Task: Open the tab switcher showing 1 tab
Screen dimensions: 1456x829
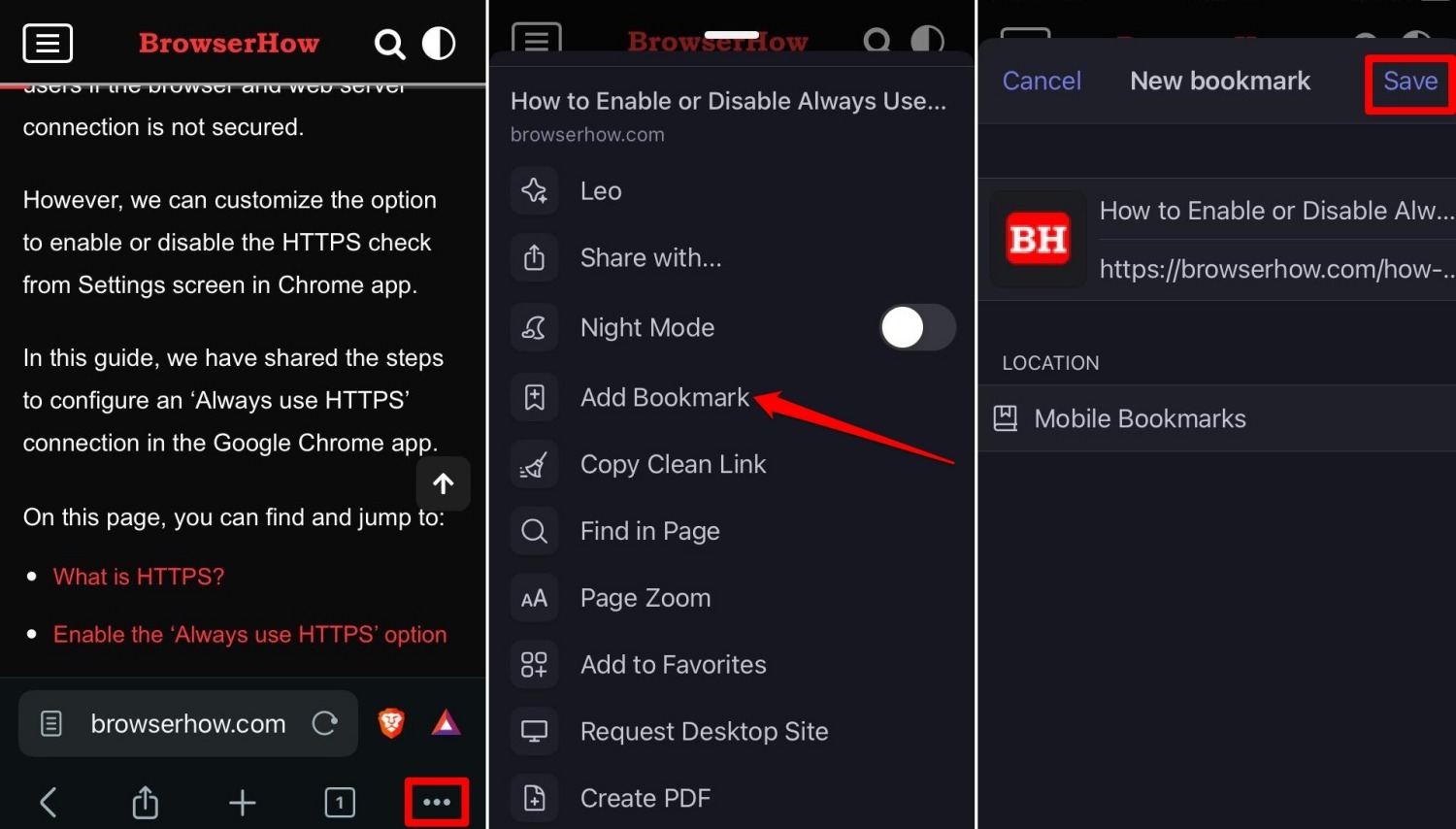Action: click(x=340, y=802)
